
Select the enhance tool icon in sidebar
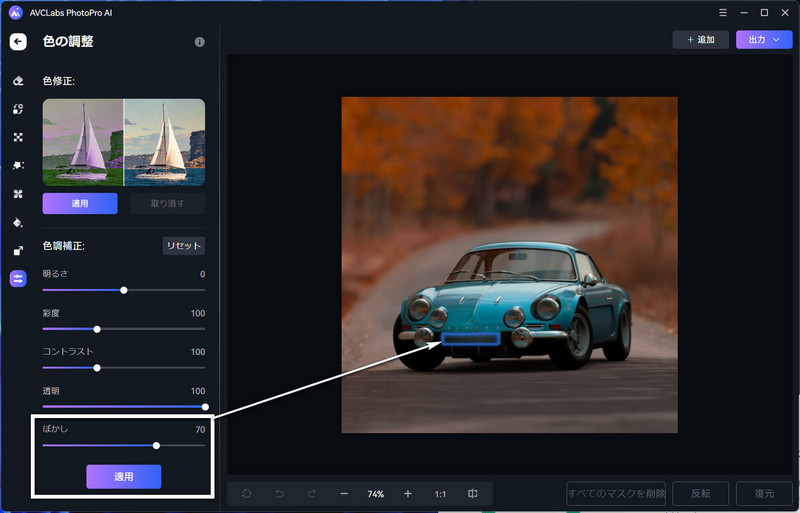click(18, 137)
